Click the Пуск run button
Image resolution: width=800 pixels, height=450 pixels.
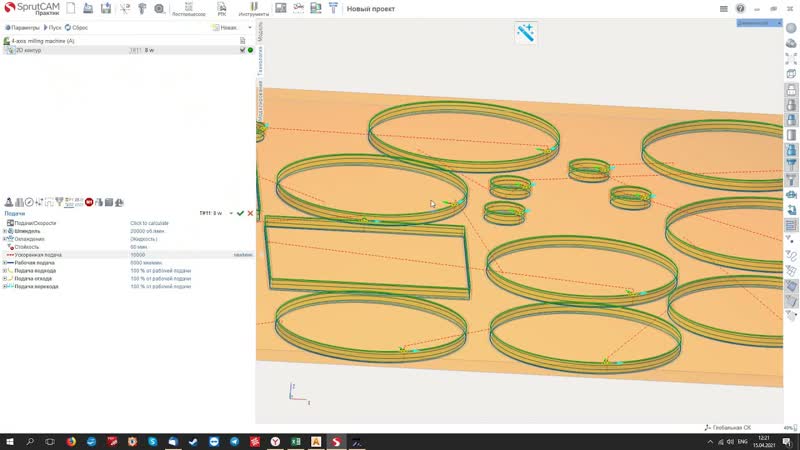click(x=53, y=28)
